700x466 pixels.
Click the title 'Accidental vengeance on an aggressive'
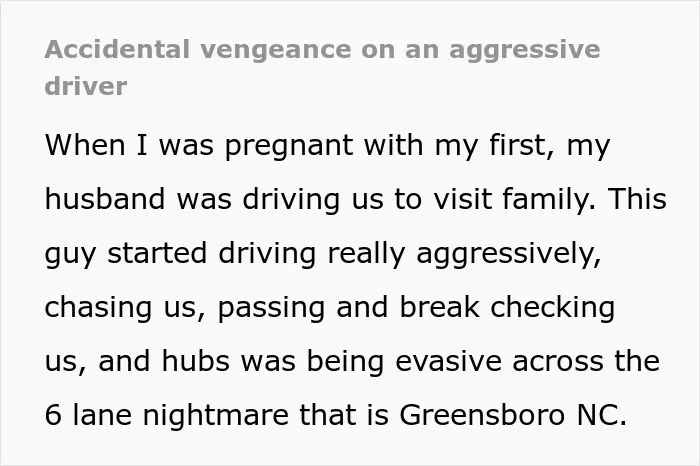pos(322,50)
